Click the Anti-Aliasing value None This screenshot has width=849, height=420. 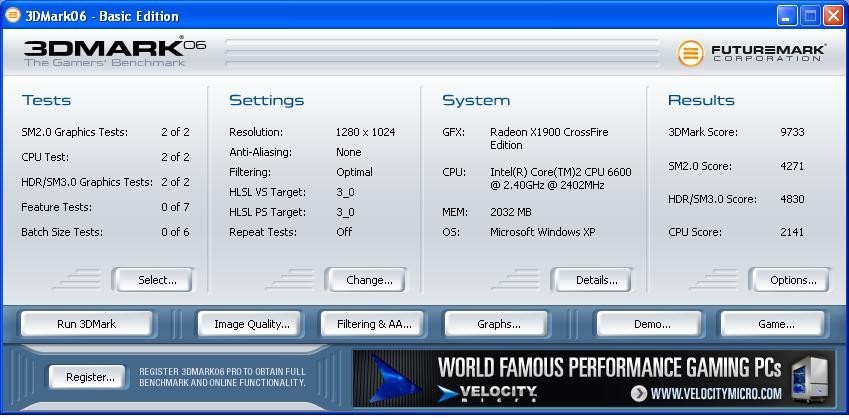point(349,152)
